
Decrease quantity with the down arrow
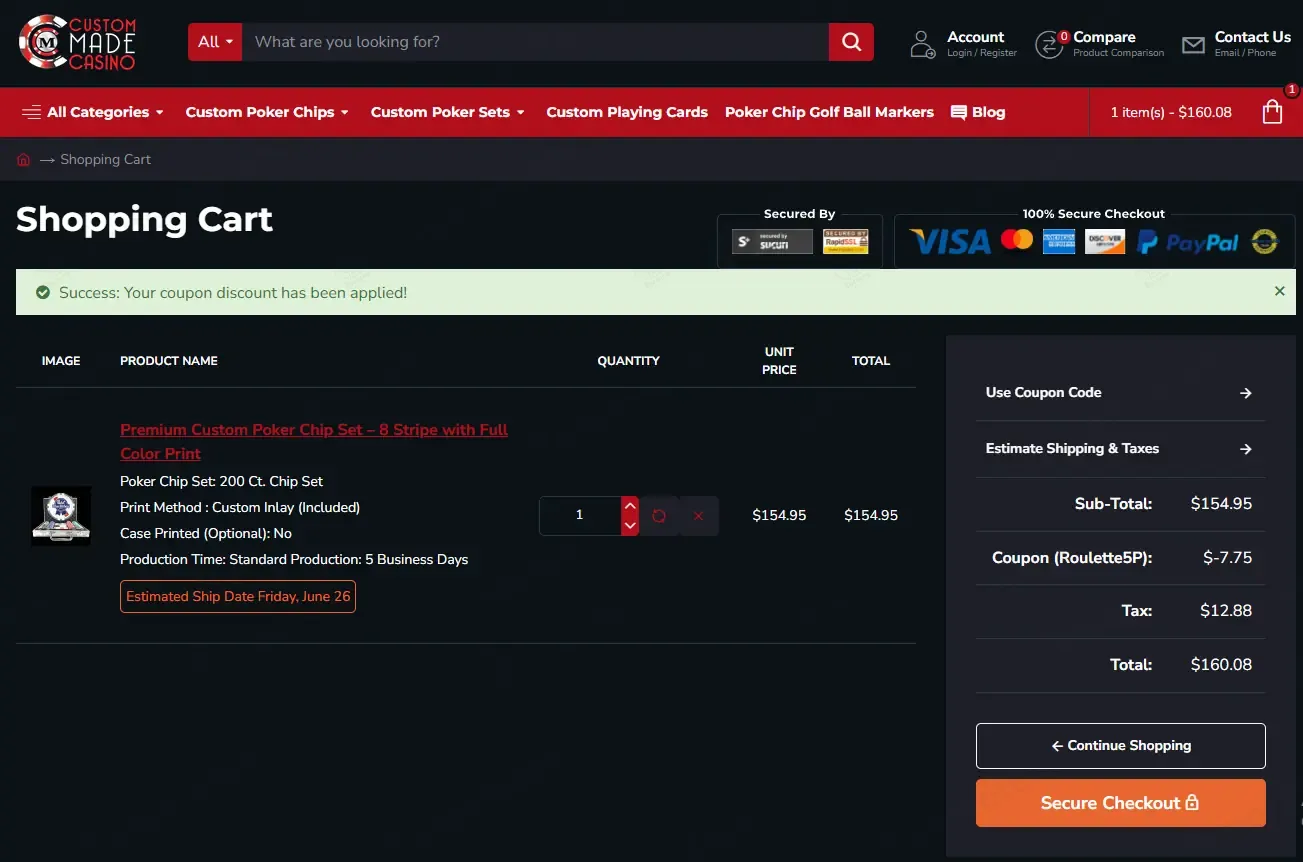(x=630, y=526)
